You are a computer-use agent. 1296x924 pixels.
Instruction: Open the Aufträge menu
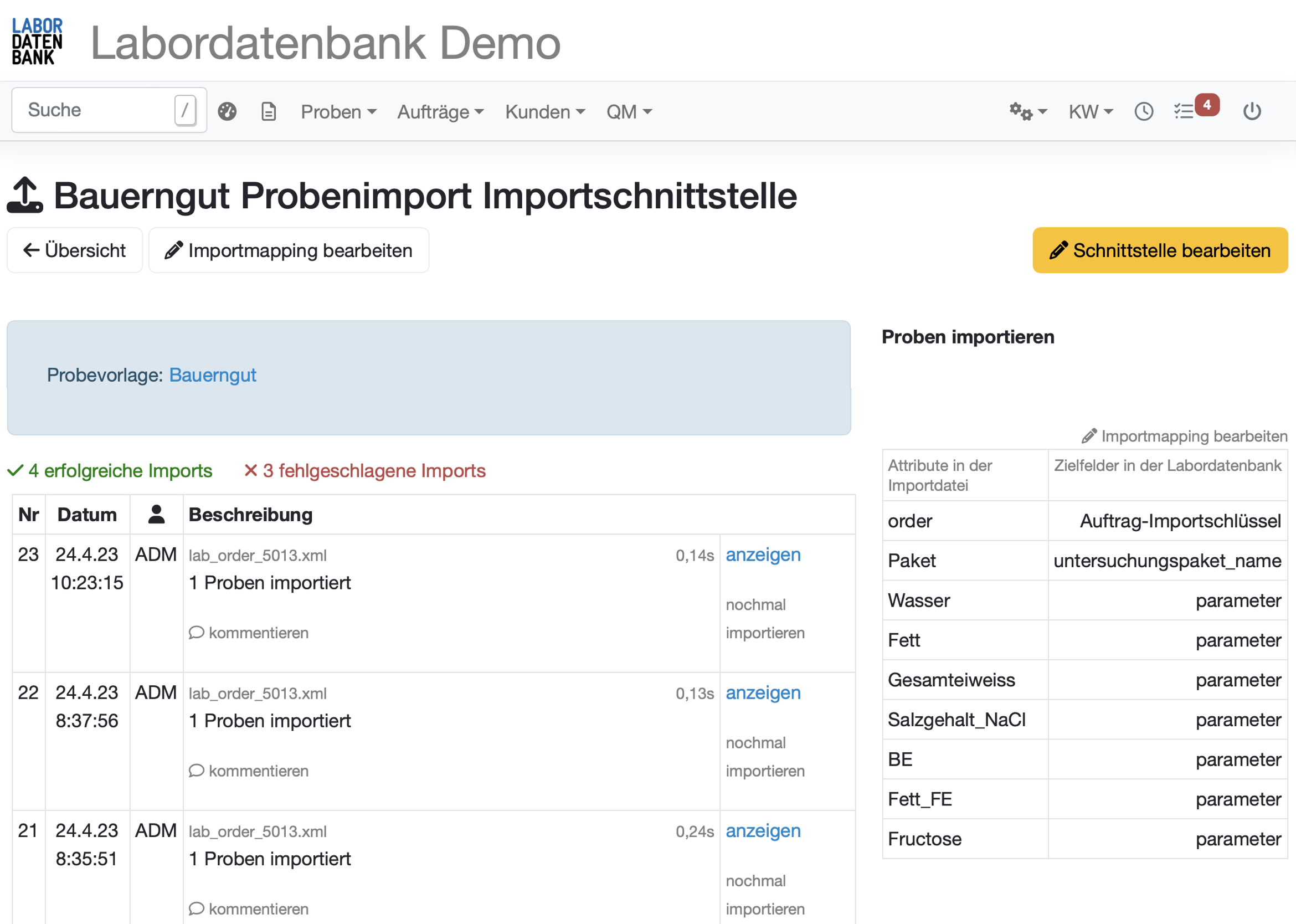click(440, 111)
